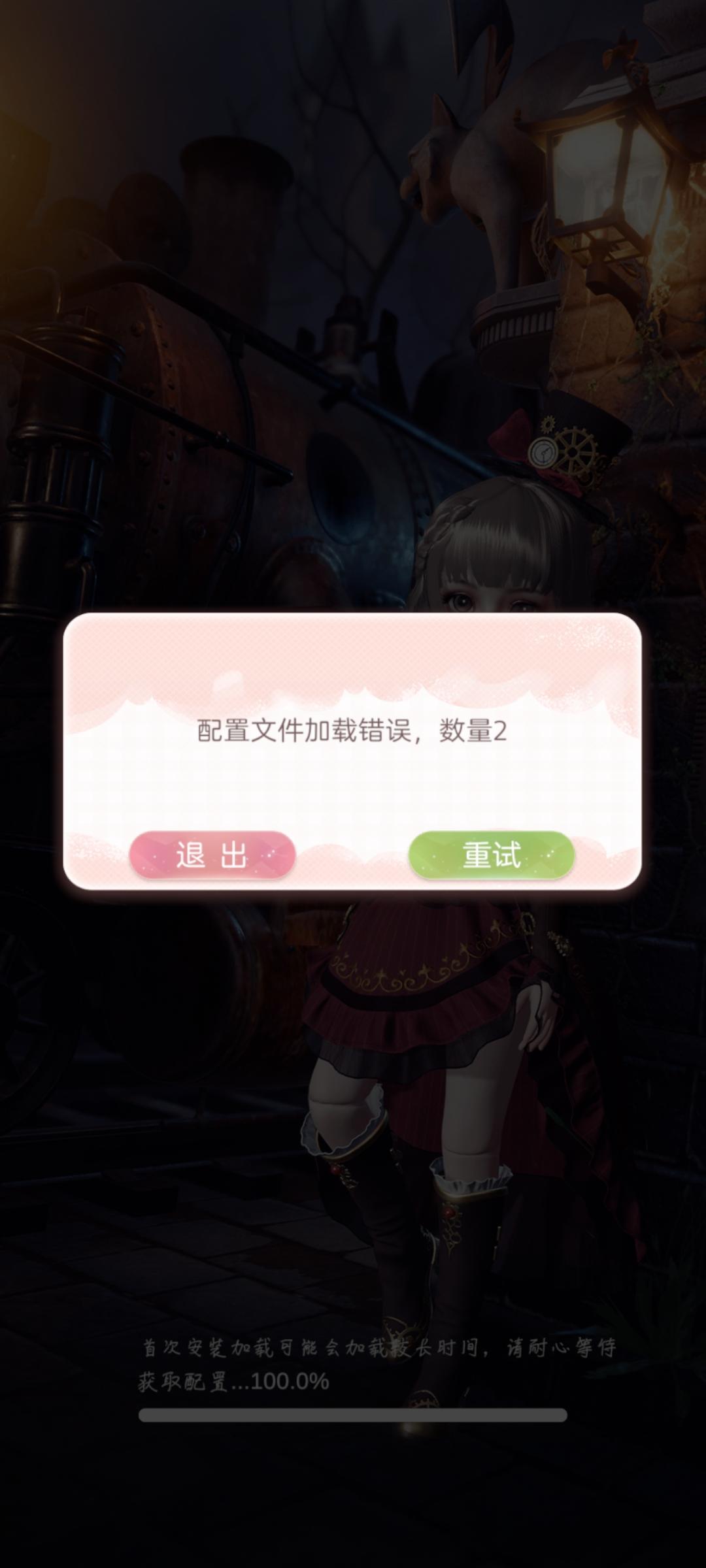
Task: Click the small clock face on the top hat
Action: point(541,450)
